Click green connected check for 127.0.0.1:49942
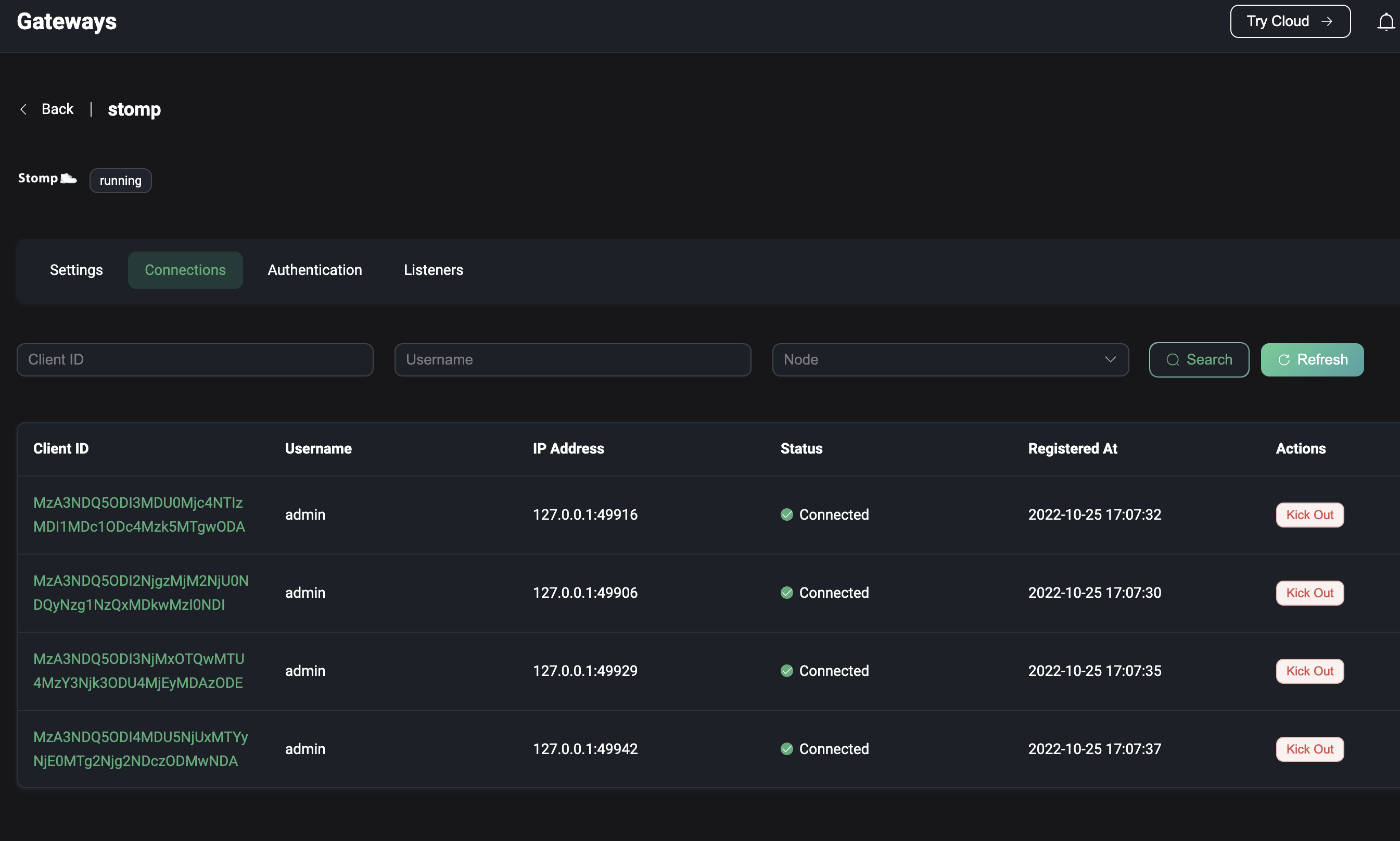The height and width of the screenshot is (841, 1400). 786,749
